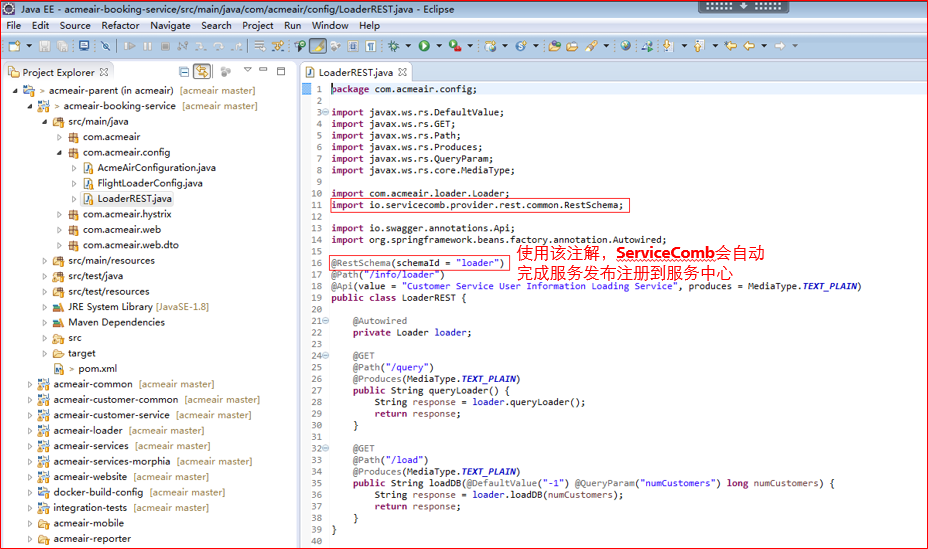Screen dimensions: 928x549
Task: Click the green Run button in toolbar
Action: pos(424,46)
